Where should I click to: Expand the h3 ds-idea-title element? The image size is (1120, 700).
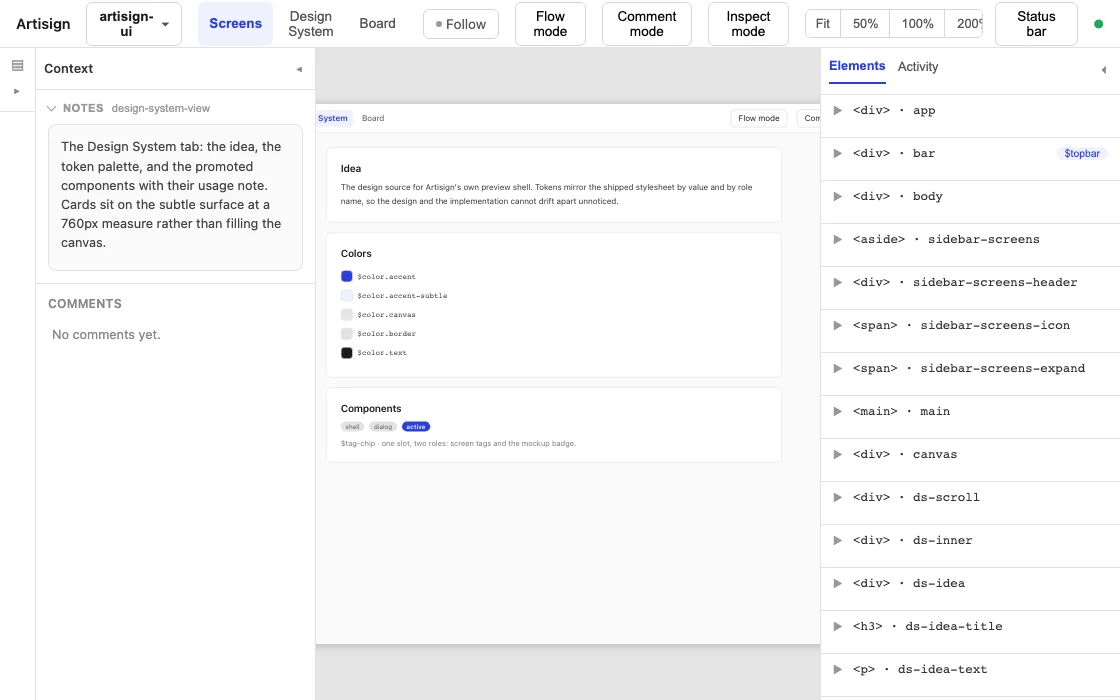pos(837,626)
